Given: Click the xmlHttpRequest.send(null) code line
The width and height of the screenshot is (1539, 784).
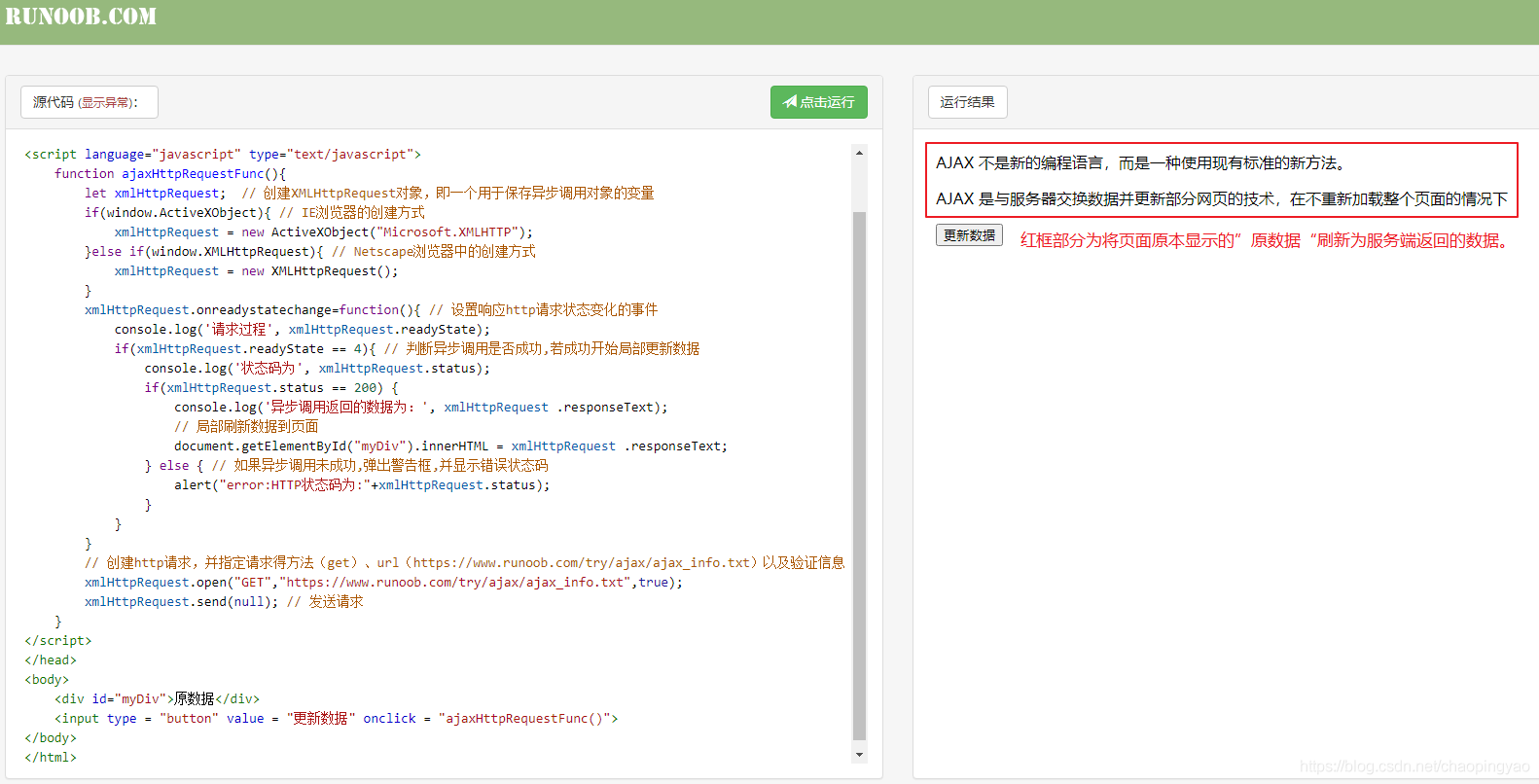Looking at the screenshot, I should coord(224,602).
